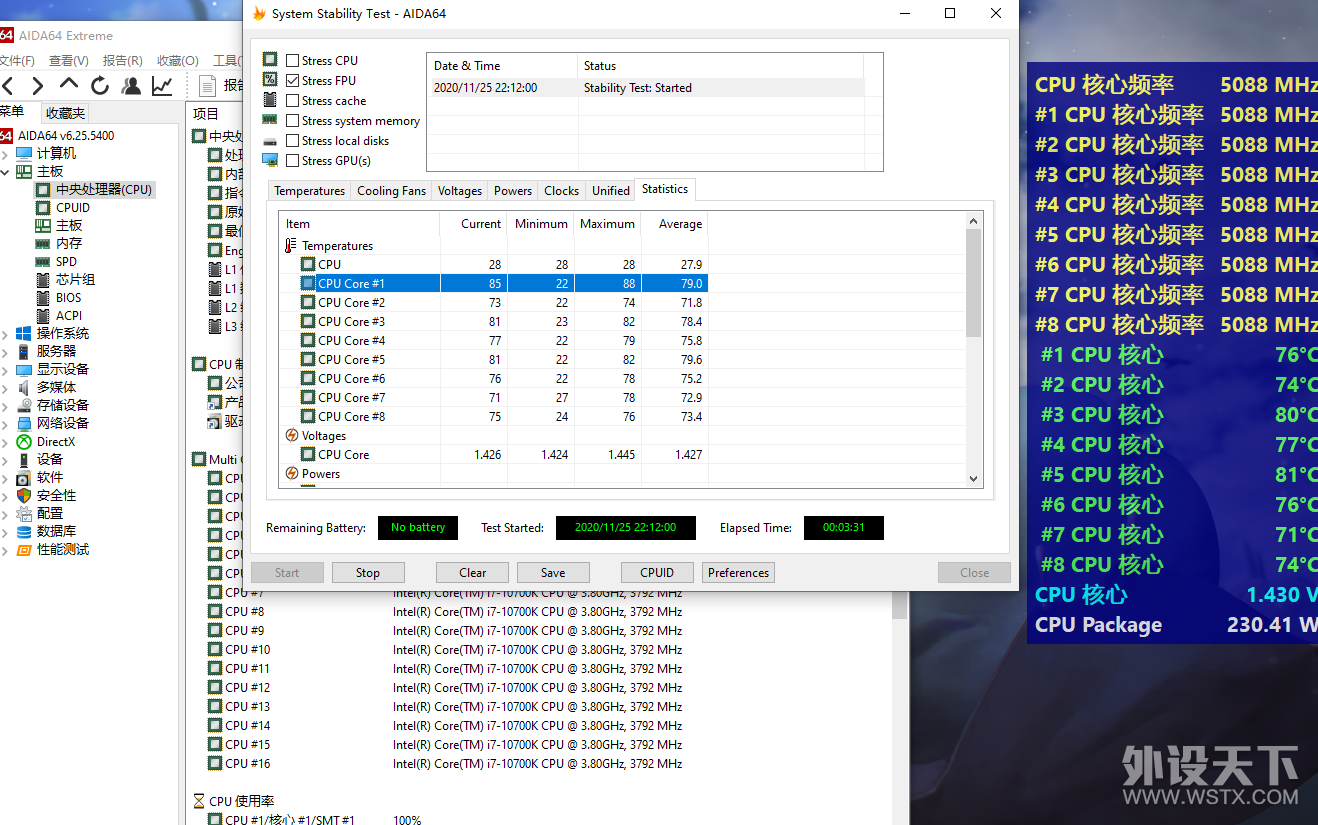Viewport: 1318px width, 825px height.
Task: Expand the 性能测试 tree node
Action: 7,549
